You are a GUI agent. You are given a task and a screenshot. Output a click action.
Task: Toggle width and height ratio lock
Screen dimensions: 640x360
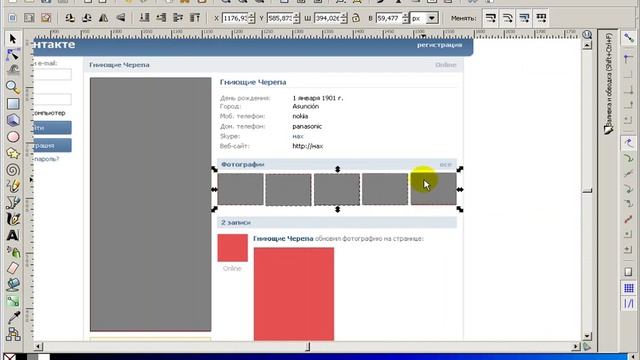pos(356,18)
